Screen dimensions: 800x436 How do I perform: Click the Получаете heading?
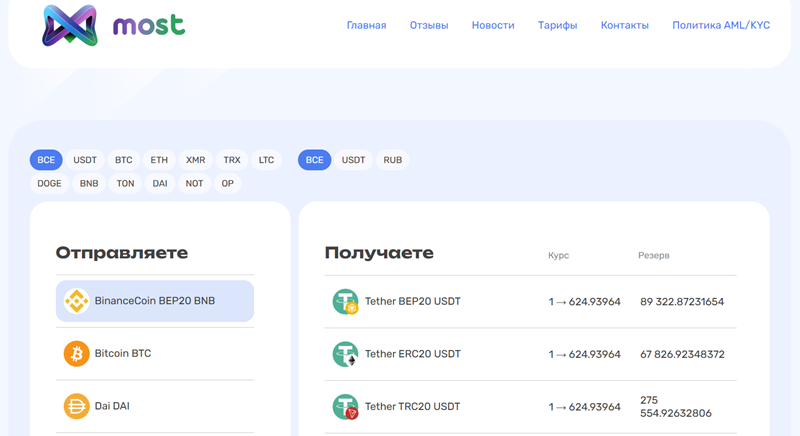(379, 253)
